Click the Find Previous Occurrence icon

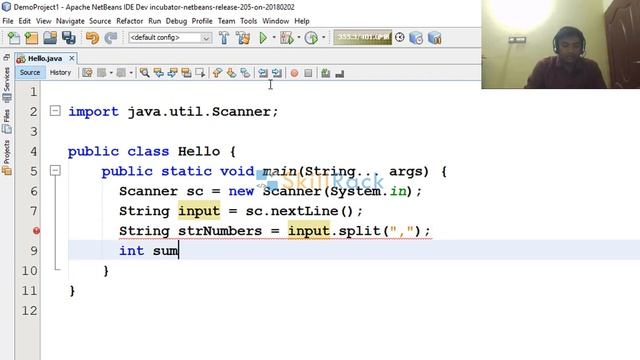pyautogui.click(x=158, y=73)
